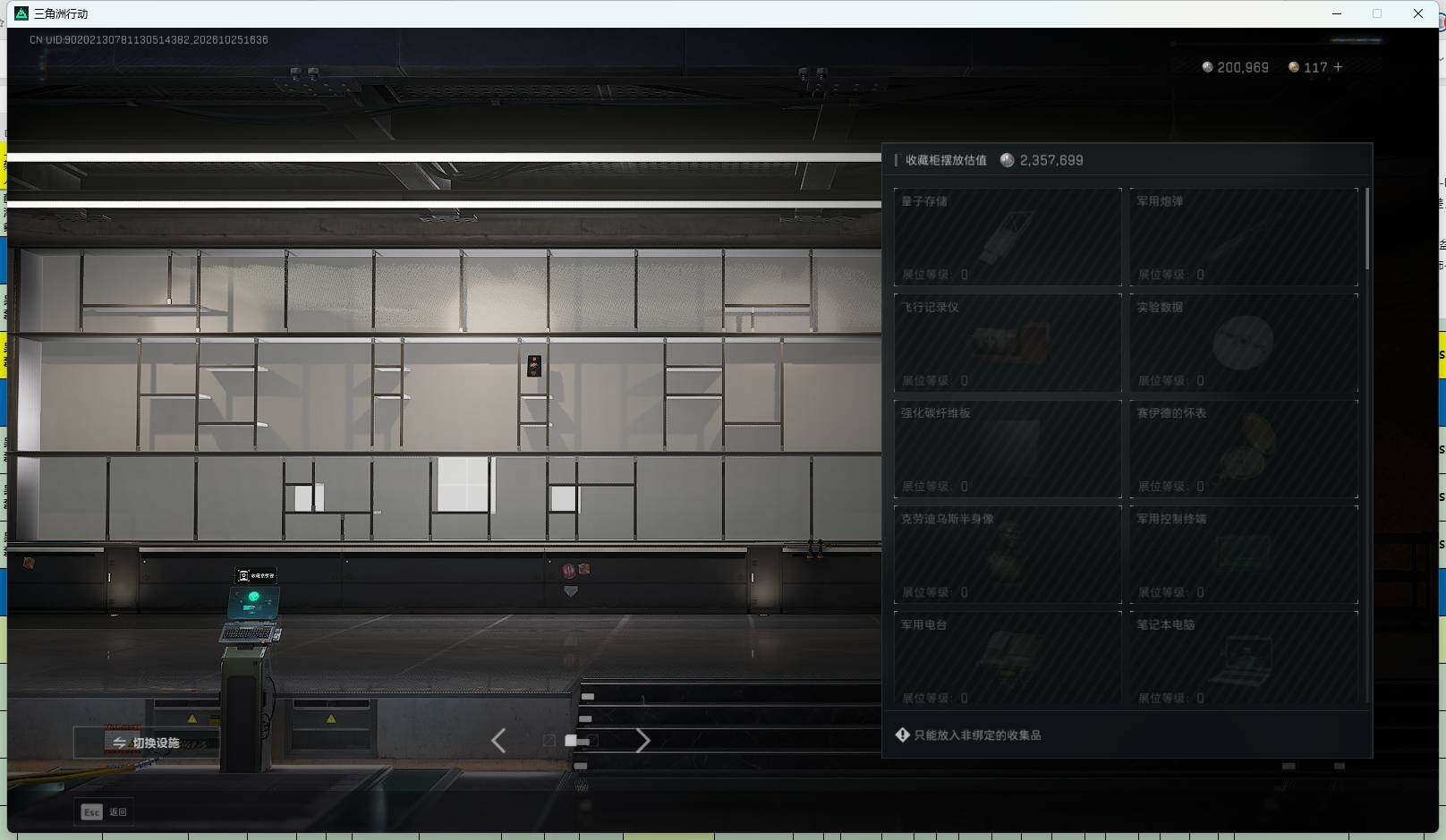Go to the next cabinet view arrow

point(642,741)
